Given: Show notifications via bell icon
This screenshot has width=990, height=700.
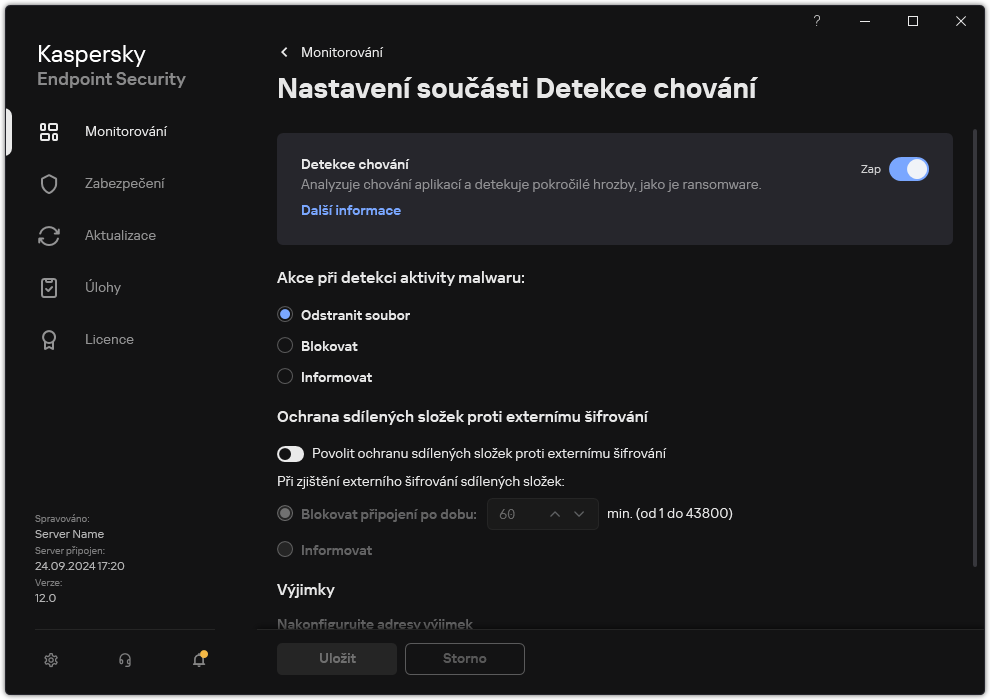Looking at the screenshot, I should pos(198,660).
